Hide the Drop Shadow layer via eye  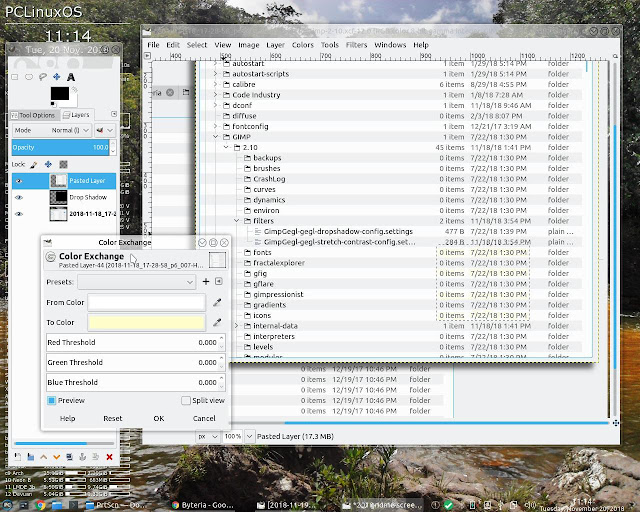19,197
